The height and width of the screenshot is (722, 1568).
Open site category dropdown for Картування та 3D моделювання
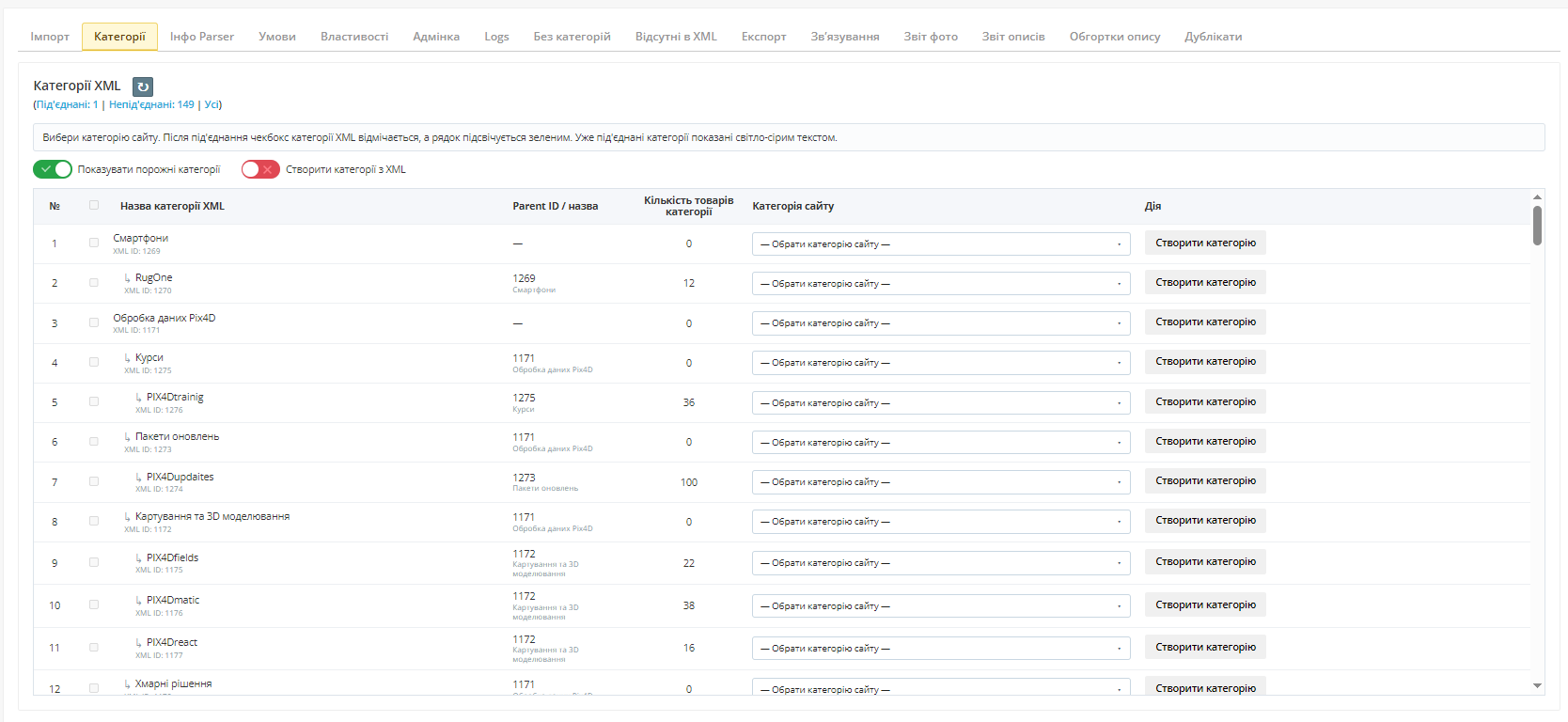coord(941,522)
